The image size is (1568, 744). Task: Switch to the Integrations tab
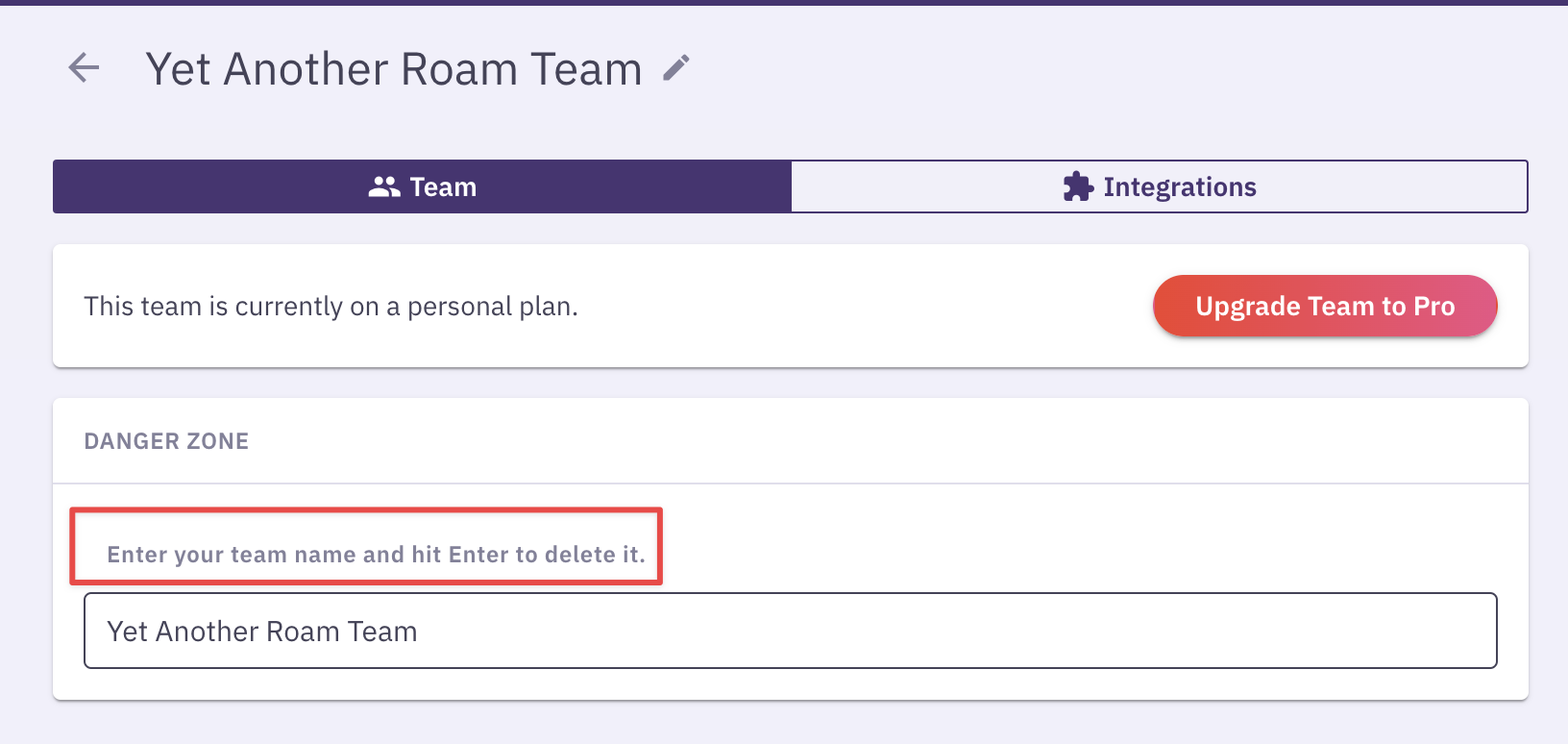[x=1159, y=186]
